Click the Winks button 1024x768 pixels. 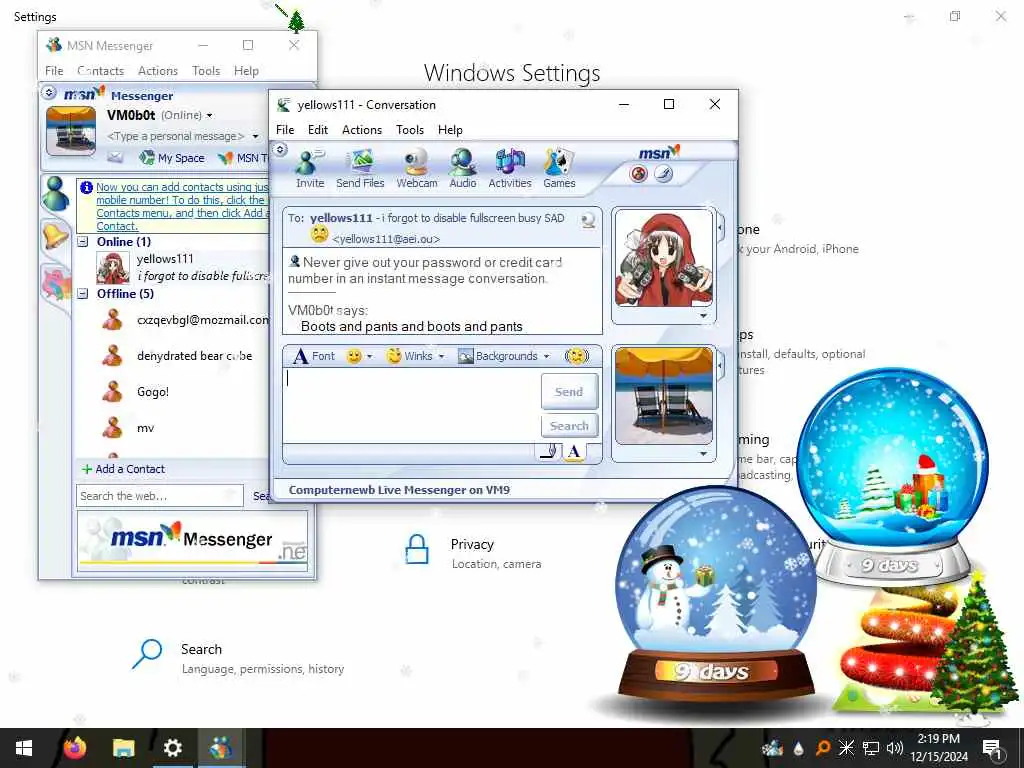click(x=409, y=356)
